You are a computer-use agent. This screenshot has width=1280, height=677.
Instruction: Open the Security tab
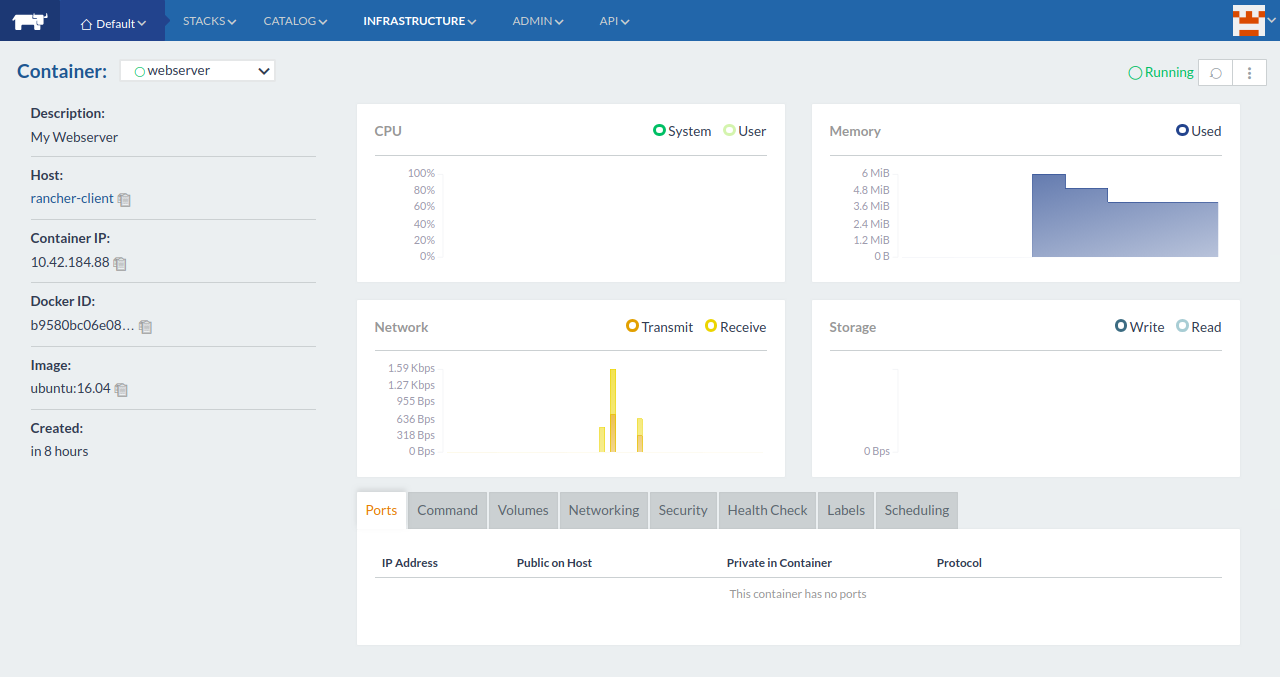683,510
